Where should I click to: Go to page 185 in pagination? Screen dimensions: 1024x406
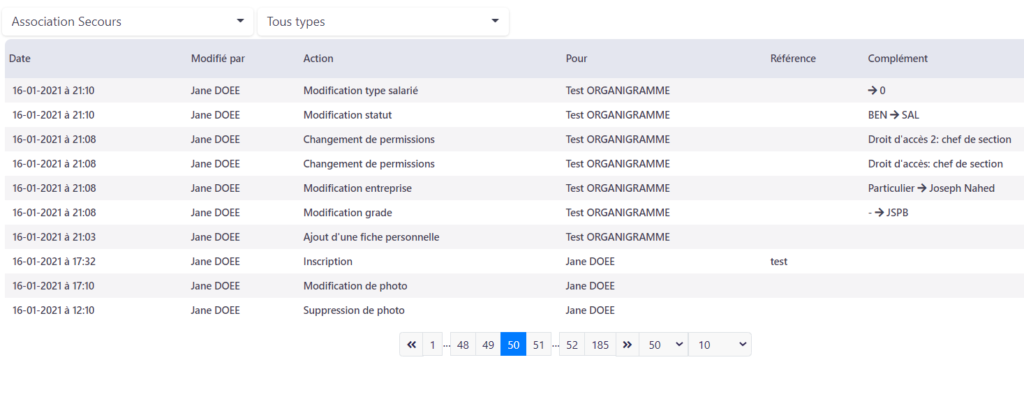coord(600,345)
